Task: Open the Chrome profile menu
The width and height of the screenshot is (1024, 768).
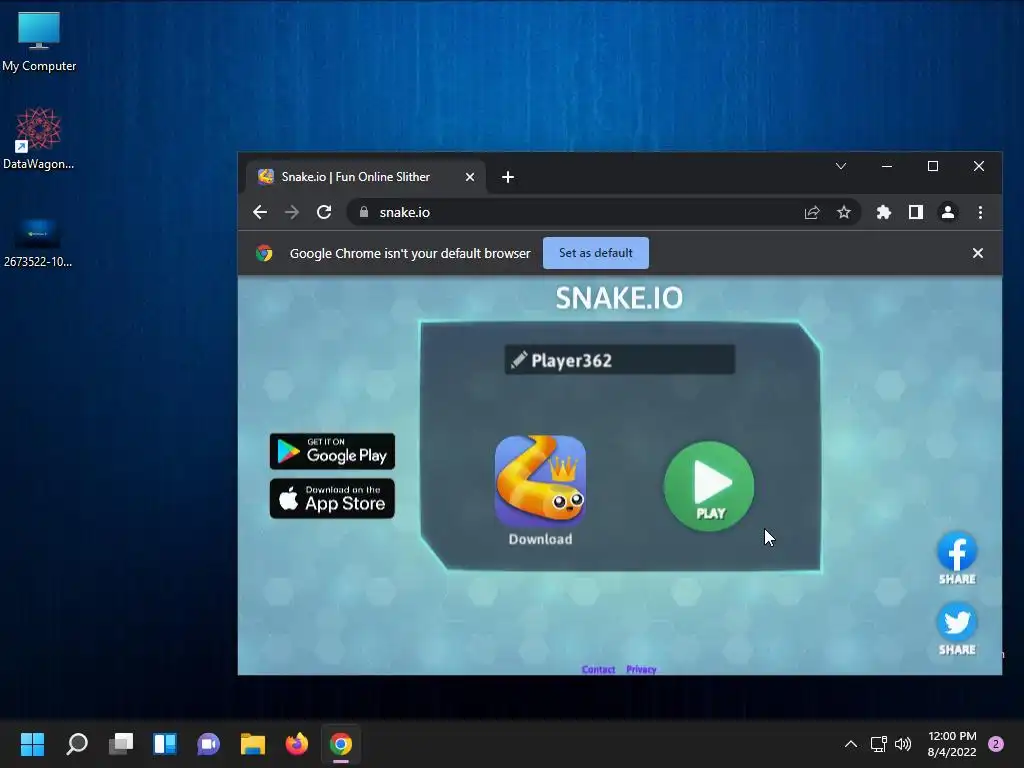Action: 948,212
